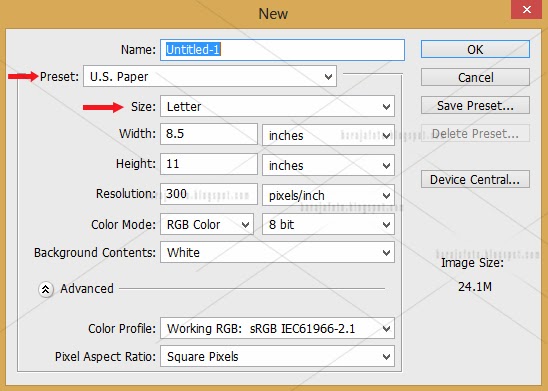Open Pixel Aspect Ratio dropdown
This screenshot has width=548, height=391.
277,356
